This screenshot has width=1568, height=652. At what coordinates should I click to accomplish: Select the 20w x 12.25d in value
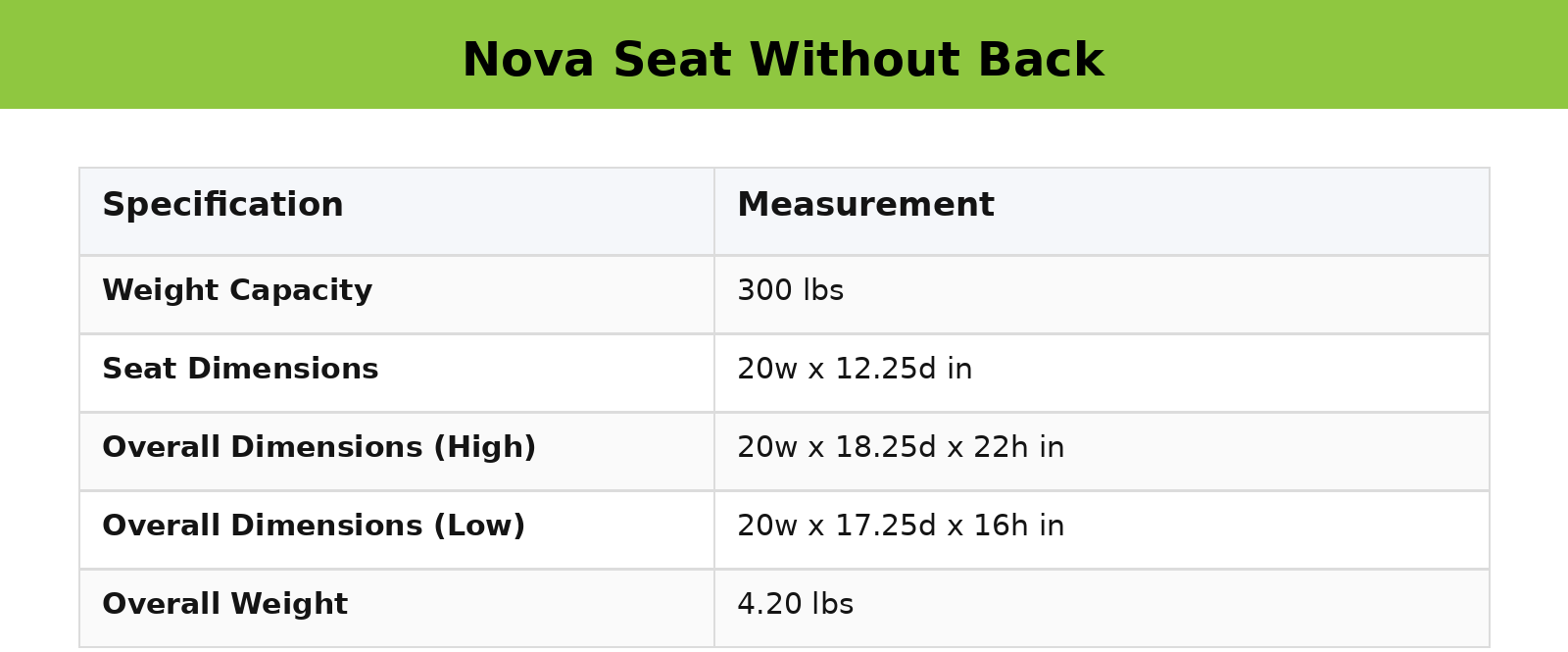tap(855, 370)
